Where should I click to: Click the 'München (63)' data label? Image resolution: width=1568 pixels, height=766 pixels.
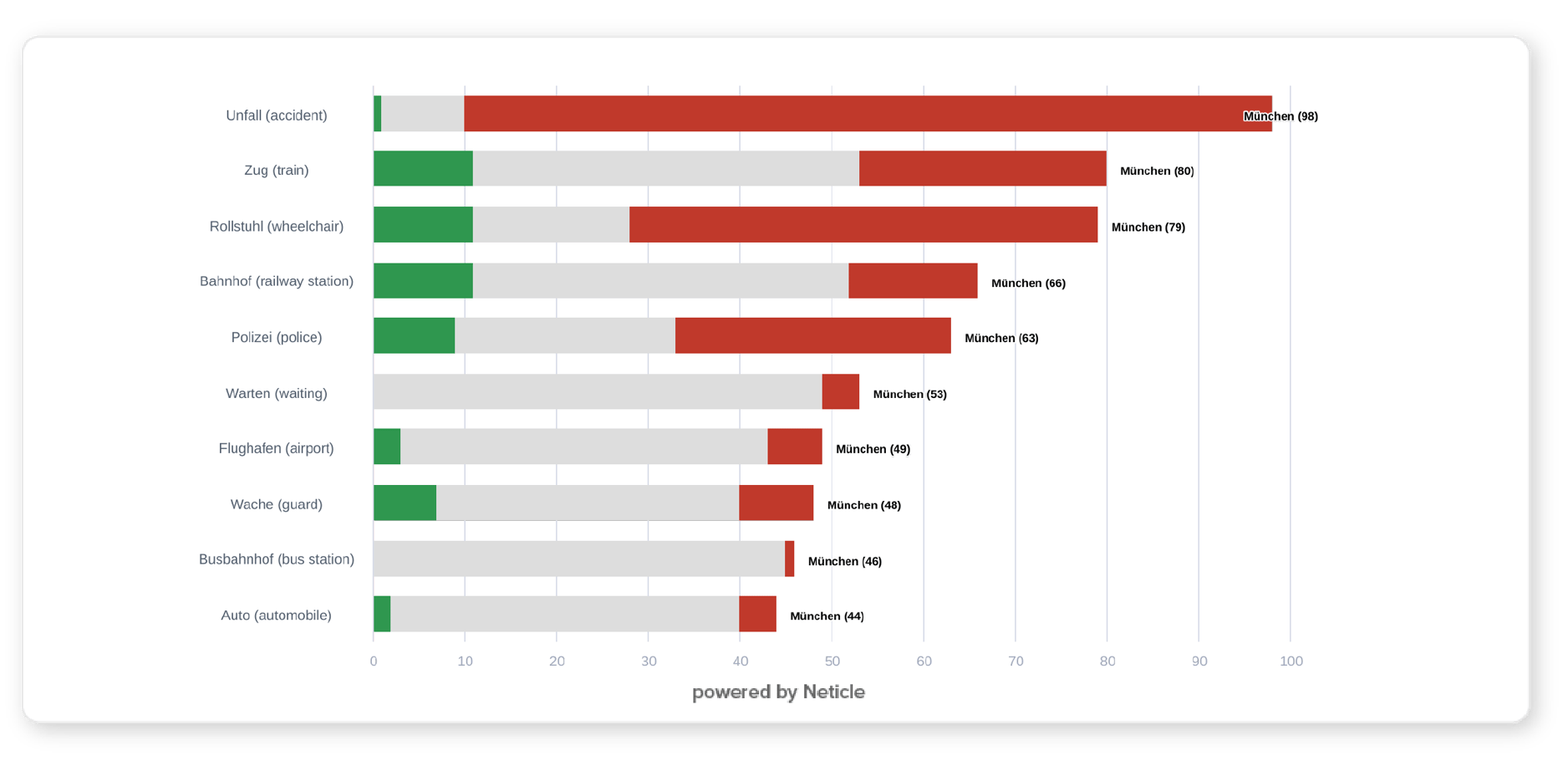[x=1001, y=339]
